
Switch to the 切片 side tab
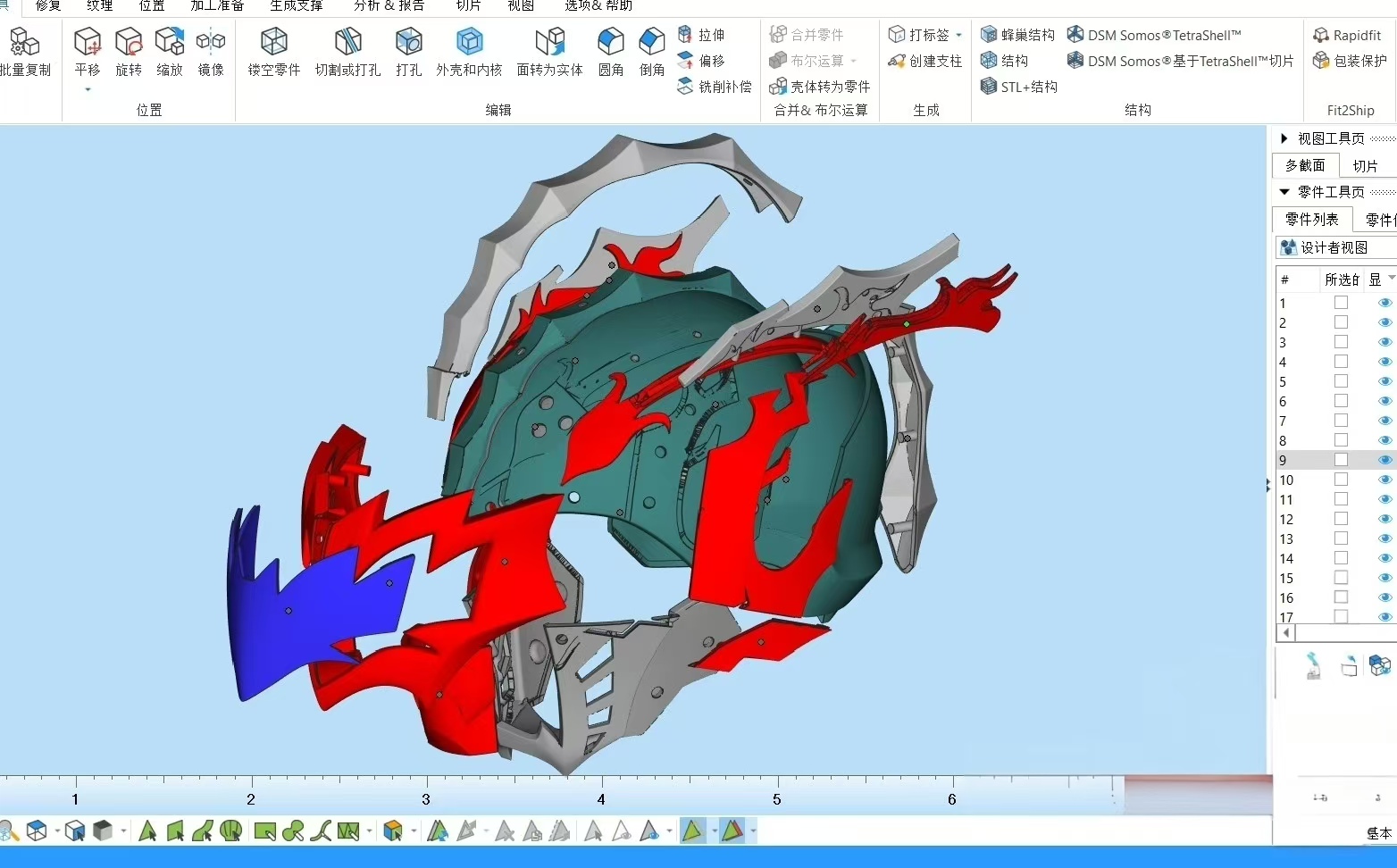[x=1365, y=166]
